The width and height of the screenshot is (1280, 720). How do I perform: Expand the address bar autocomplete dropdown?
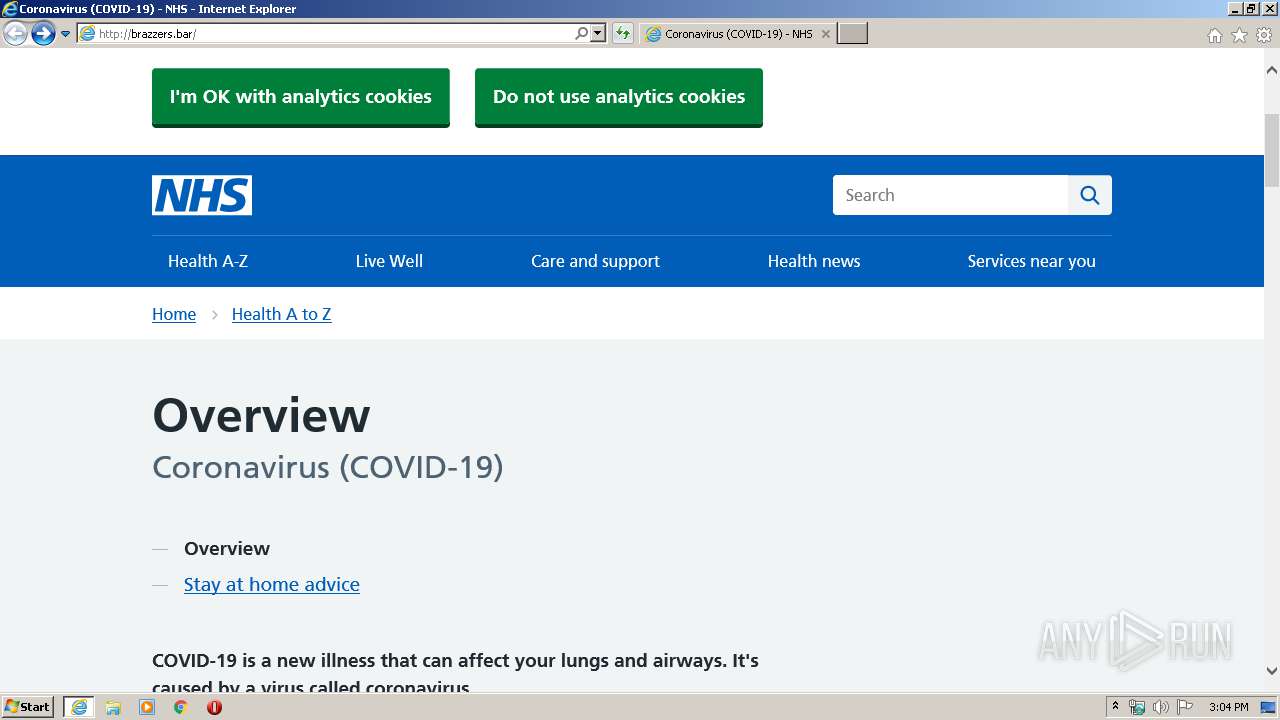598,34
